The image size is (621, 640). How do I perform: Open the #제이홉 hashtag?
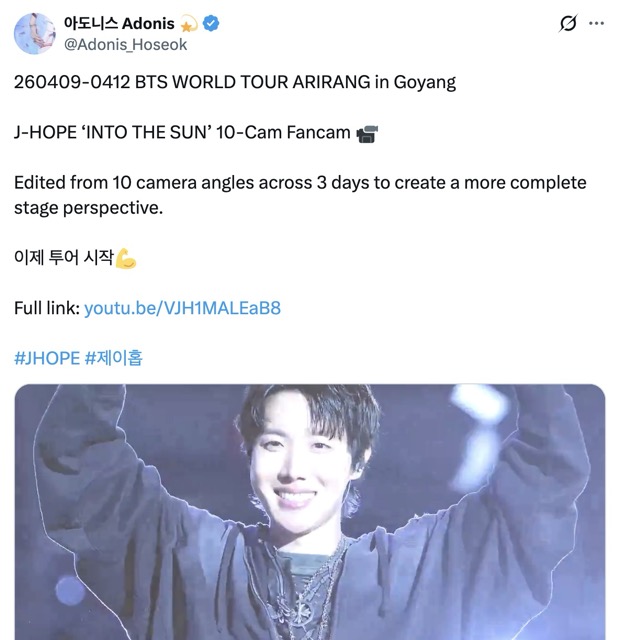pos(114,358)
